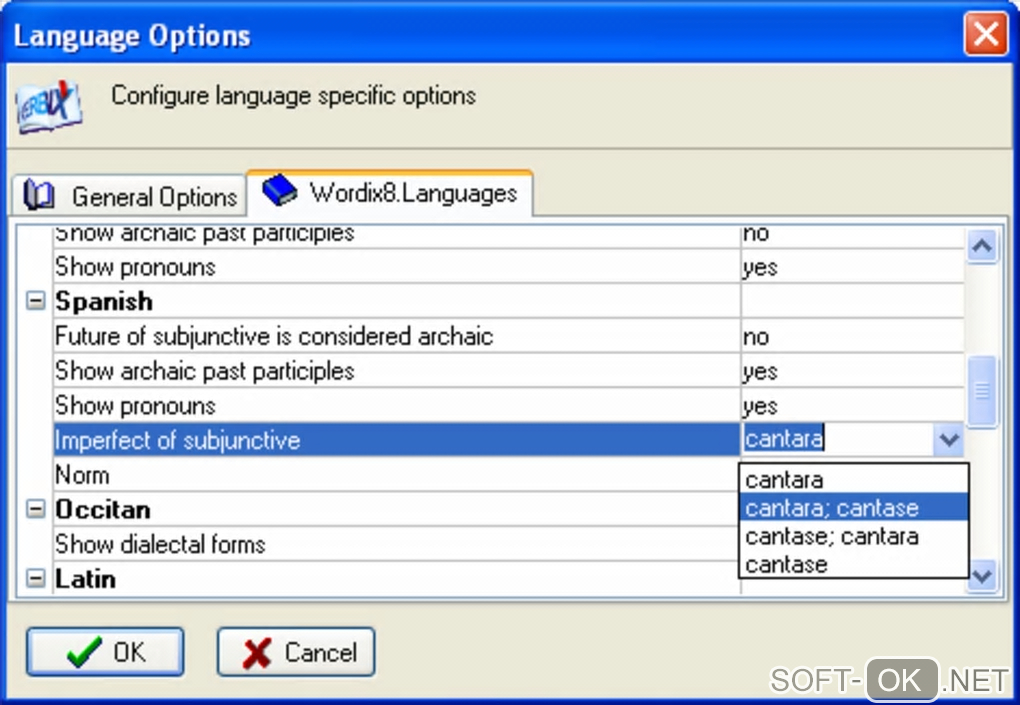Close the Language Options dialog

tap(985, 37)
